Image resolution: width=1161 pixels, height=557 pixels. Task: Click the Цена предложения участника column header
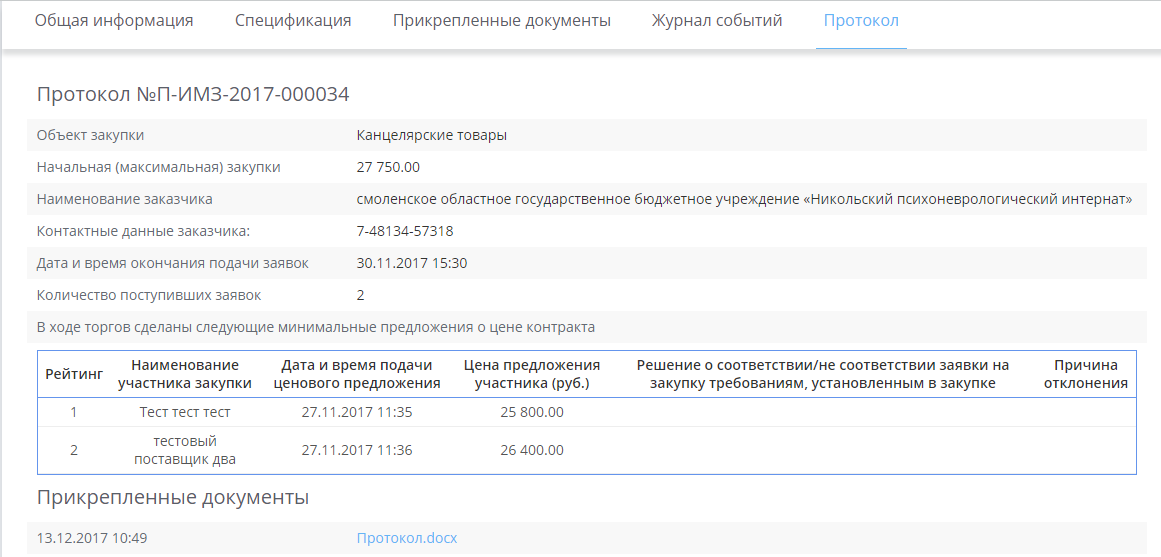tap(532, 374)
